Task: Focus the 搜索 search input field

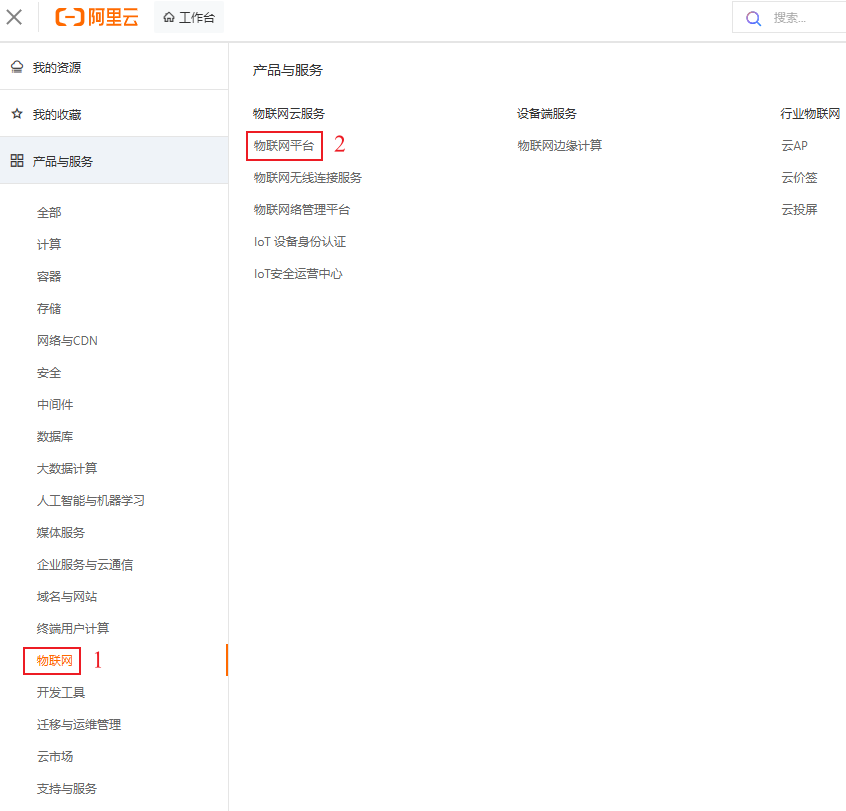Action: point(789,18)
